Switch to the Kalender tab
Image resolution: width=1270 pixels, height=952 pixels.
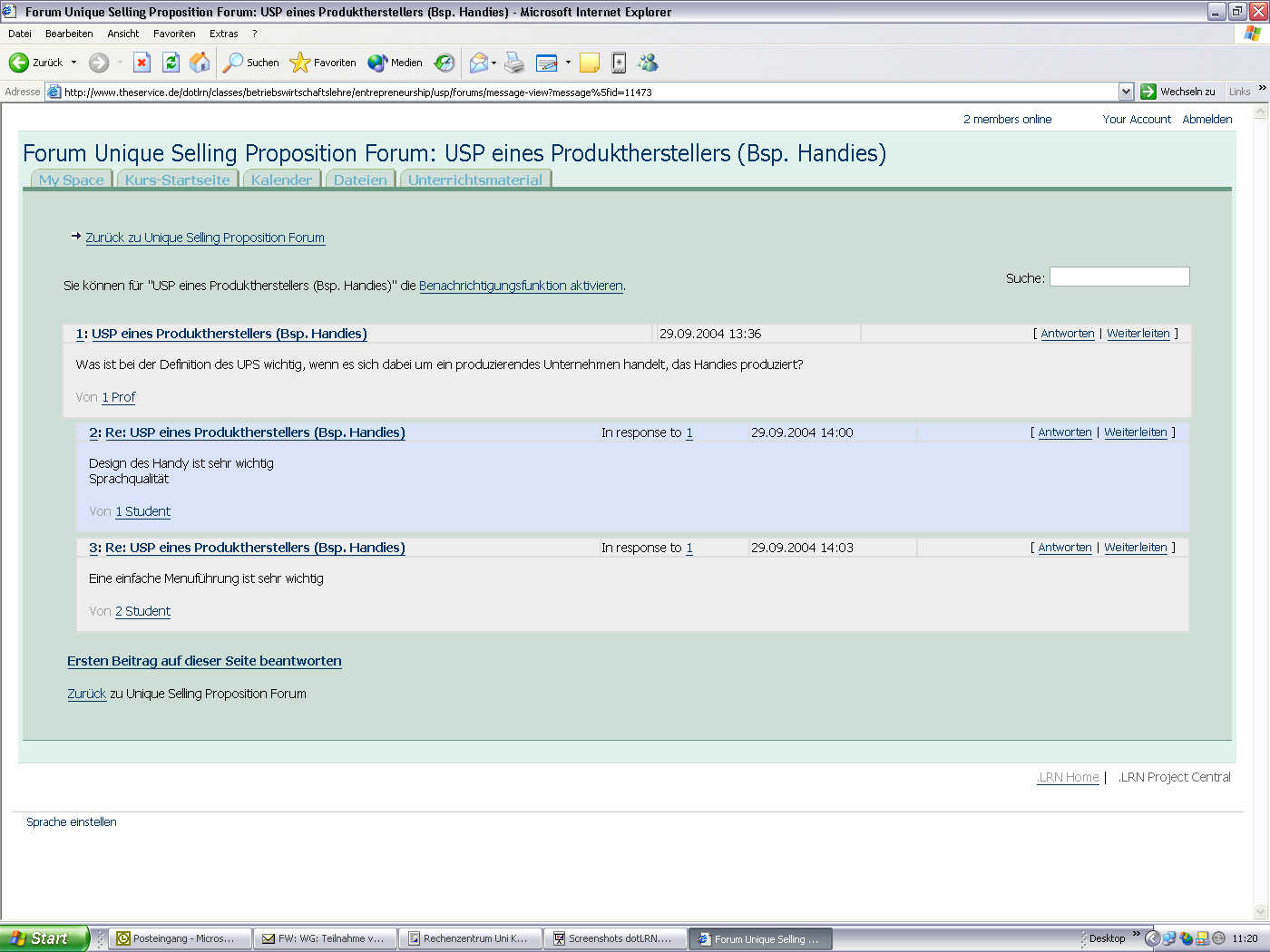click(281, 180)
